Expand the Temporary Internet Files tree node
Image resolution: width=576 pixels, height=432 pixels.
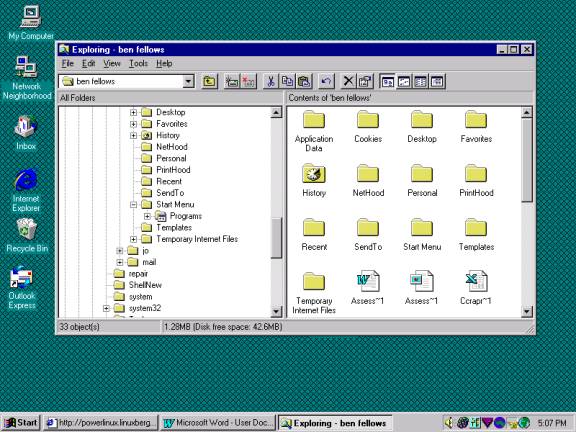133,240
